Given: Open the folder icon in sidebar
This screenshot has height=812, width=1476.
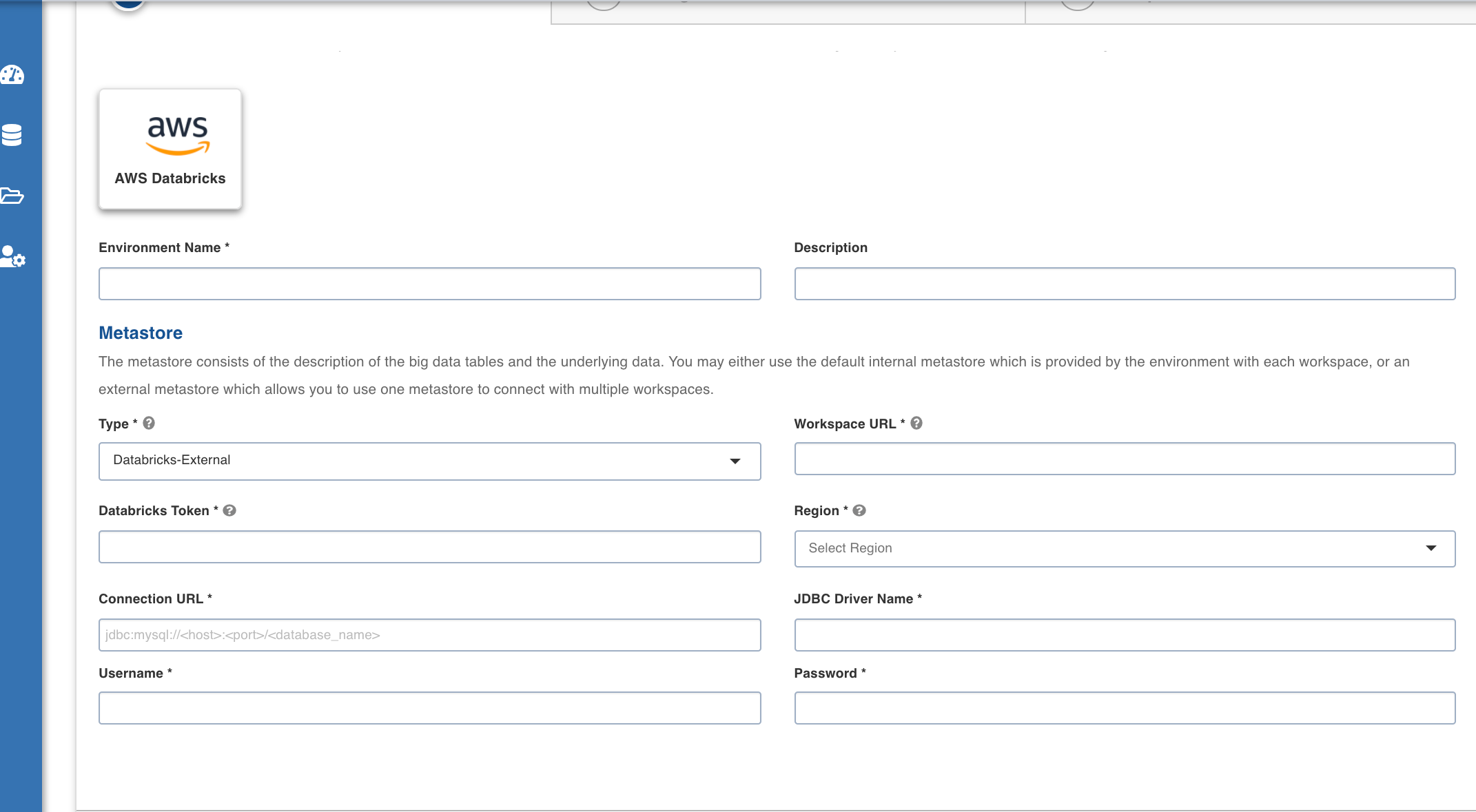Looking at the screenshot, I should [x=12, y=196].
